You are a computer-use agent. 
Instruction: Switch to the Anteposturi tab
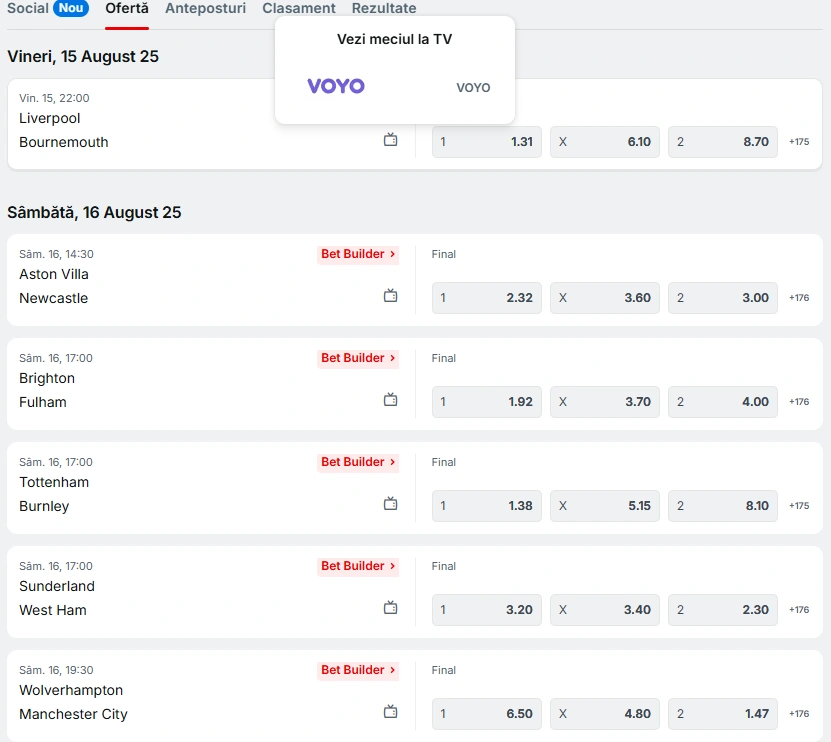tap(206, 8)
